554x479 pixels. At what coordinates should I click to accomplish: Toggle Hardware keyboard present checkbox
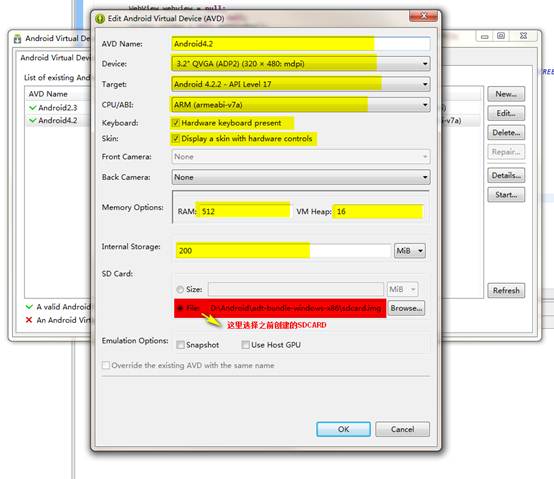[176, 123]
